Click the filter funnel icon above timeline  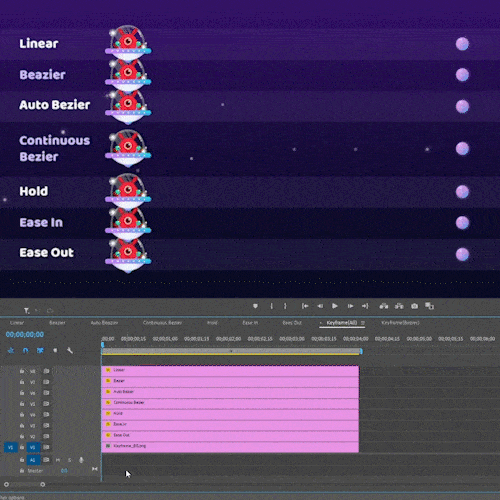(x=26, y=311)
